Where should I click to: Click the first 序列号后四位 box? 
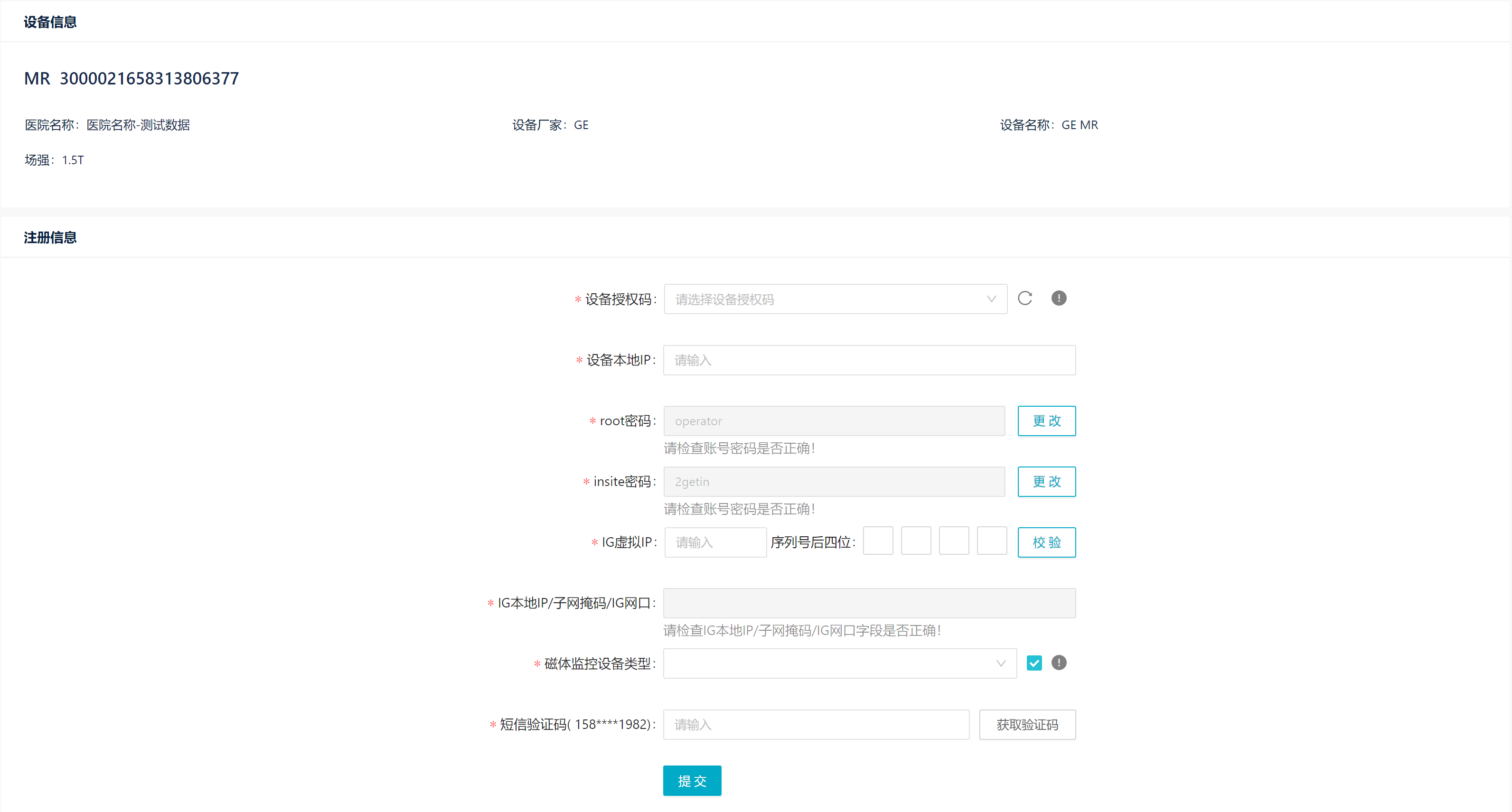pyautogui.click(x=878, y=541)
